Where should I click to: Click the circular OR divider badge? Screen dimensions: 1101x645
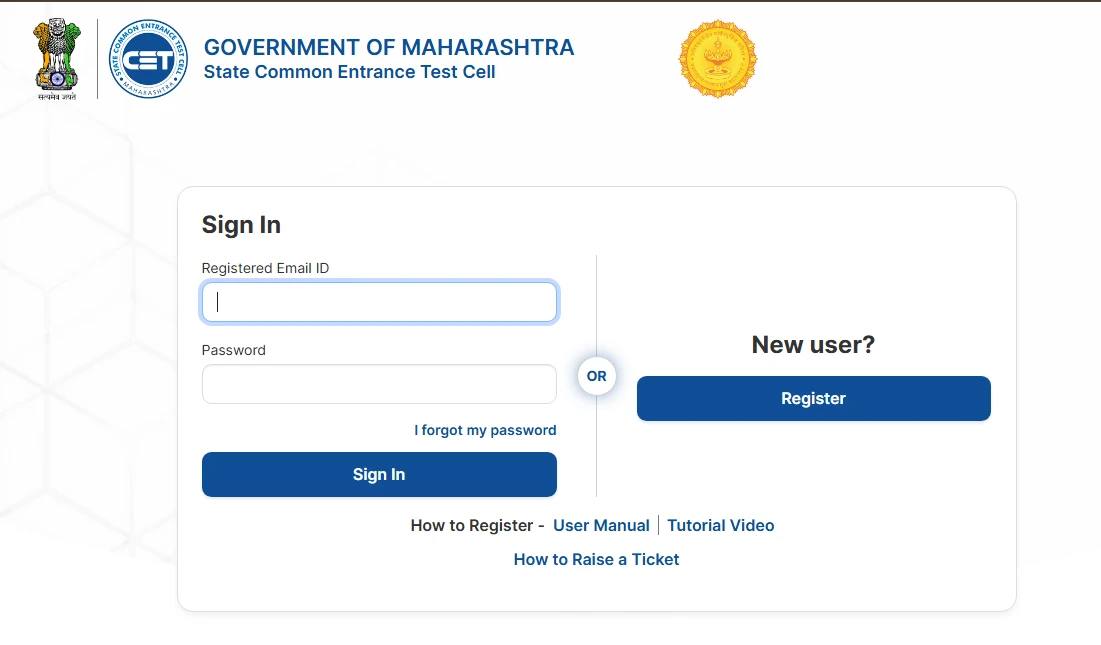(x=596, y=376)
